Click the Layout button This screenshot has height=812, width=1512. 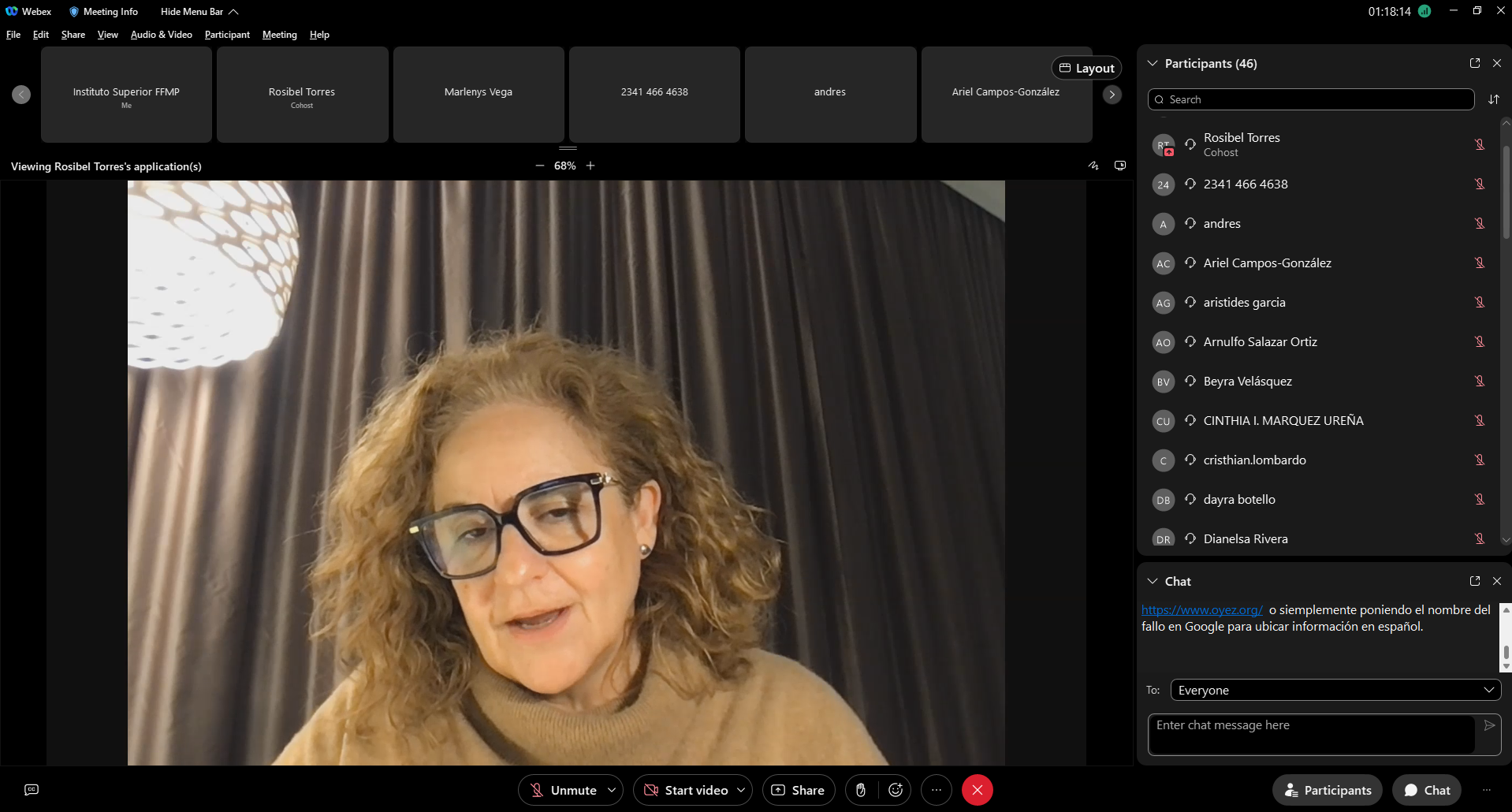tap(1086, 68)
